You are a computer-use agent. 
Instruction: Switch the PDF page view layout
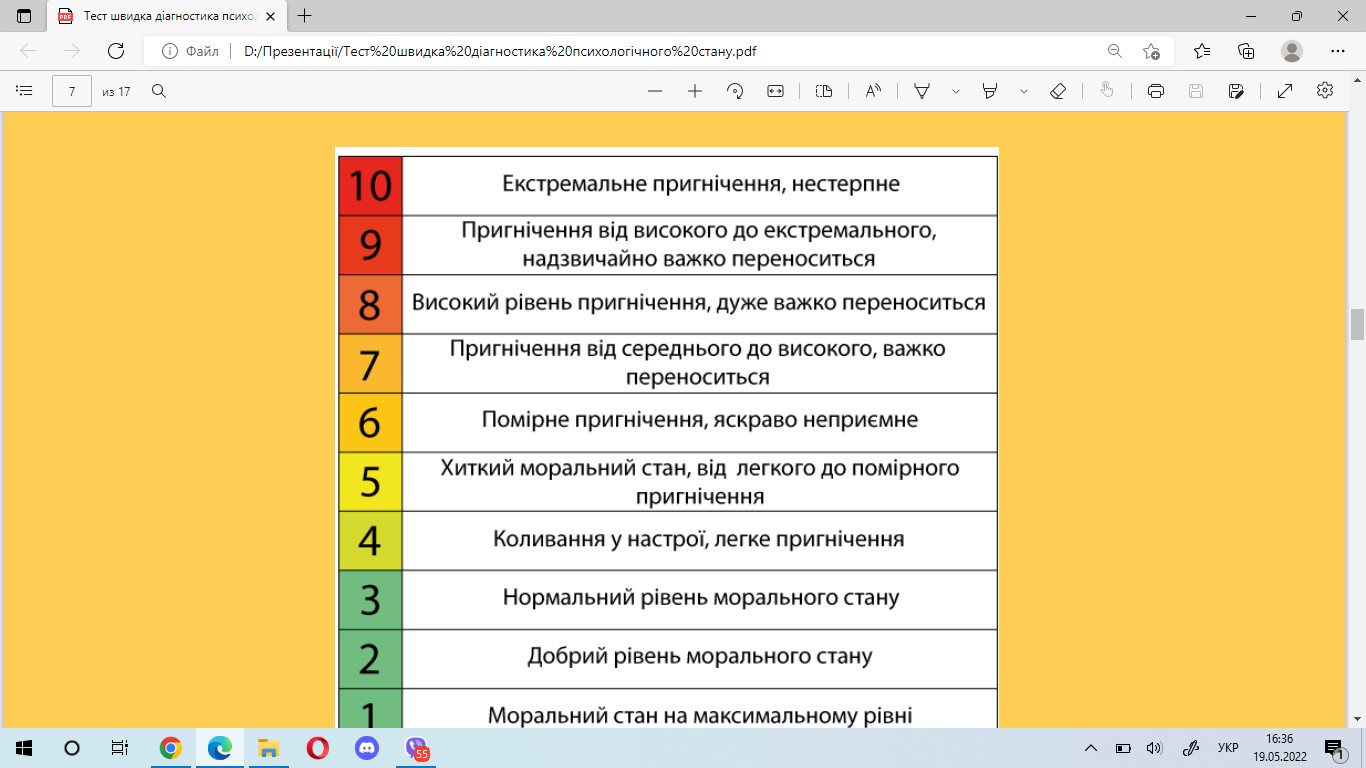tap(824, 91)
